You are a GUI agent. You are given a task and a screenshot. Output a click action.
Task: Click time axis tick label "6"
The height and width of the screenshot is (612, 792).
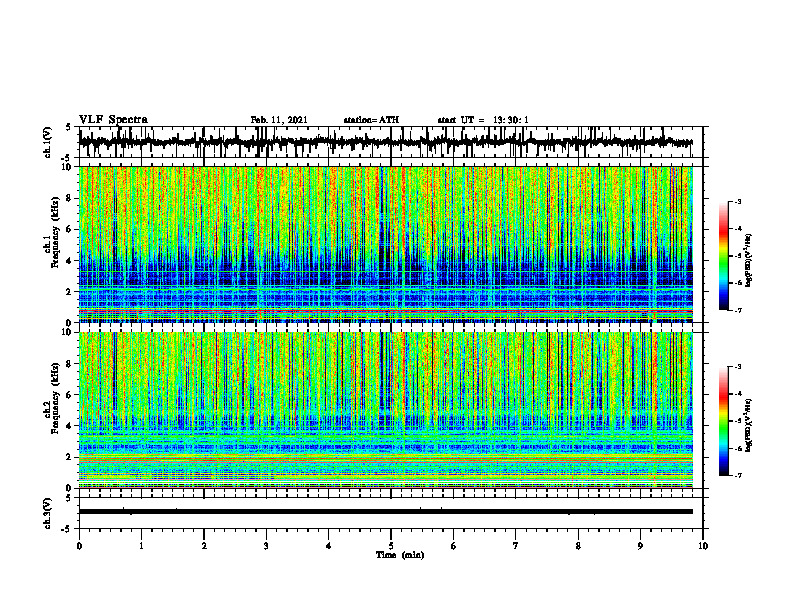point(454,546)
